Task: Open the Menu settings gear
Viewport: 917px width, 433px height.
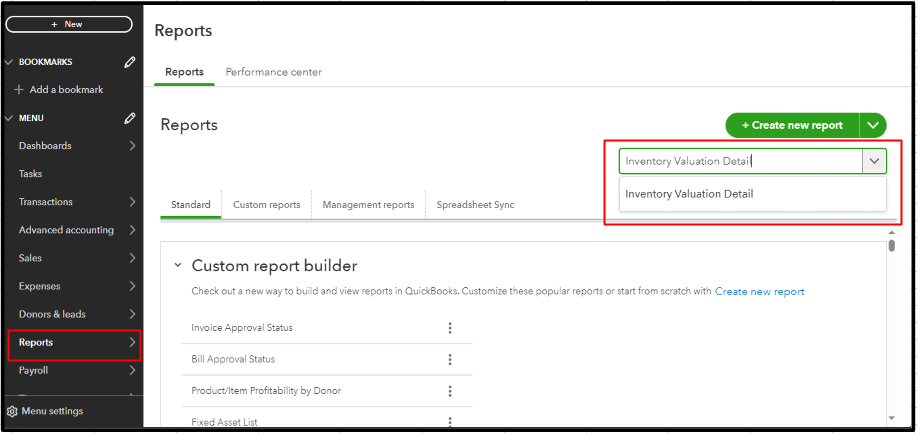Action: tap(12, 411)
